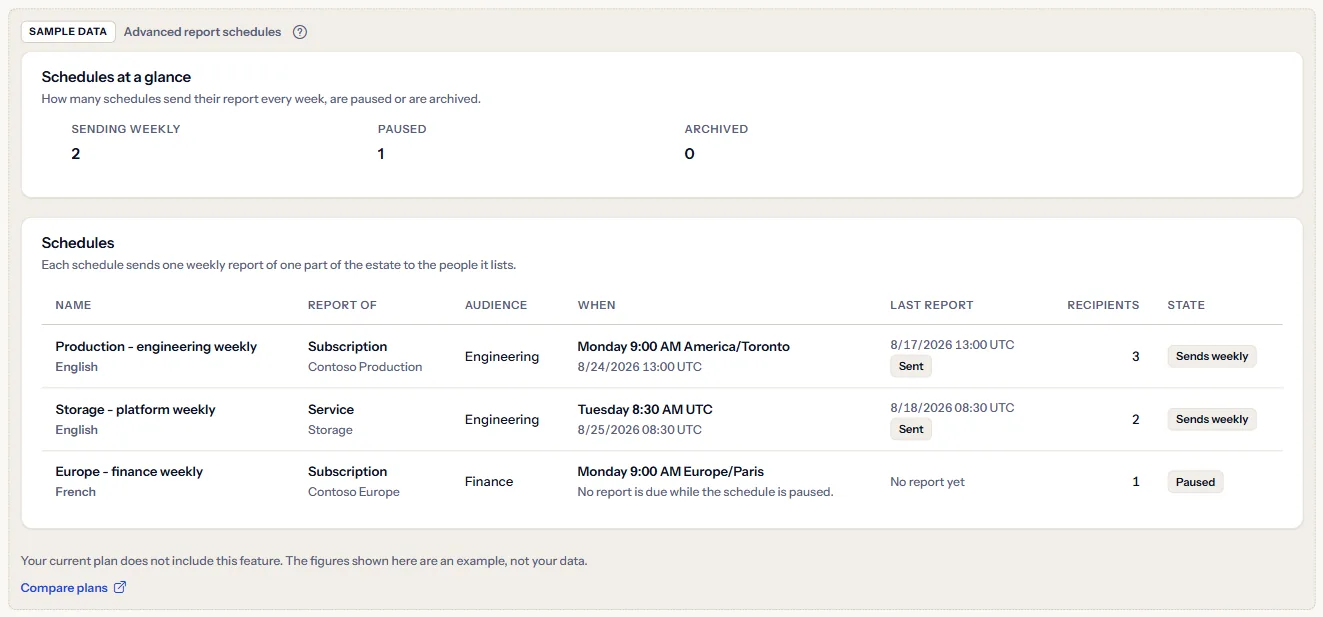Select Storage - platform weekly schedule name

coord(135,410)
